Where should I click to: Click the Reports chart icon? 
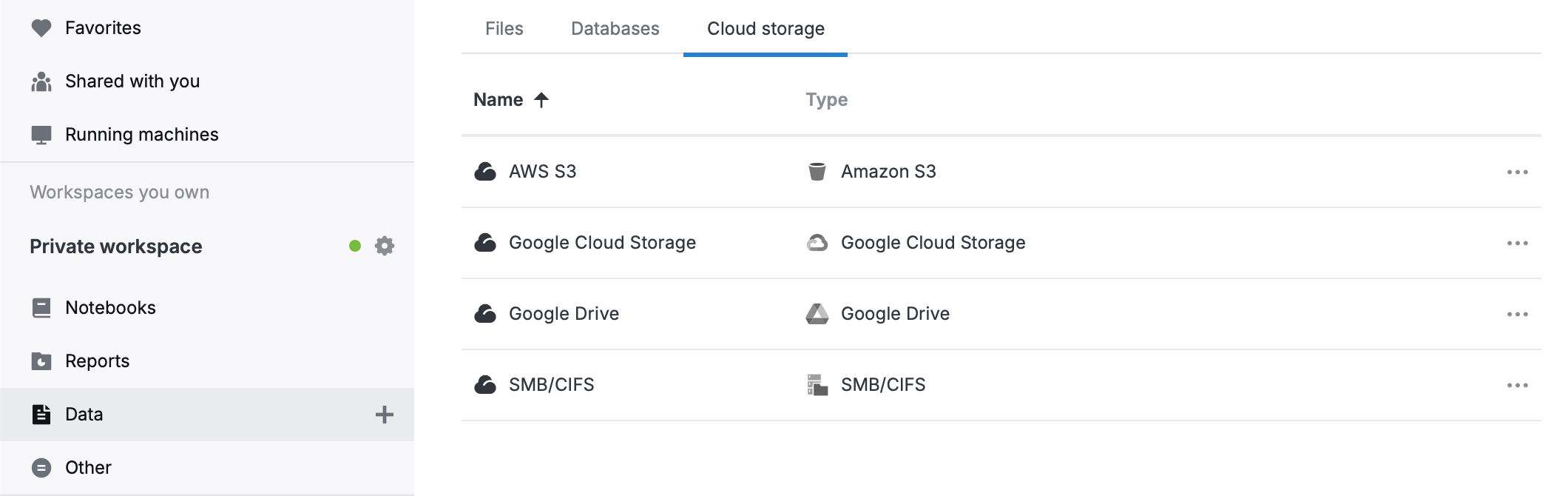(x=41, y=361)
